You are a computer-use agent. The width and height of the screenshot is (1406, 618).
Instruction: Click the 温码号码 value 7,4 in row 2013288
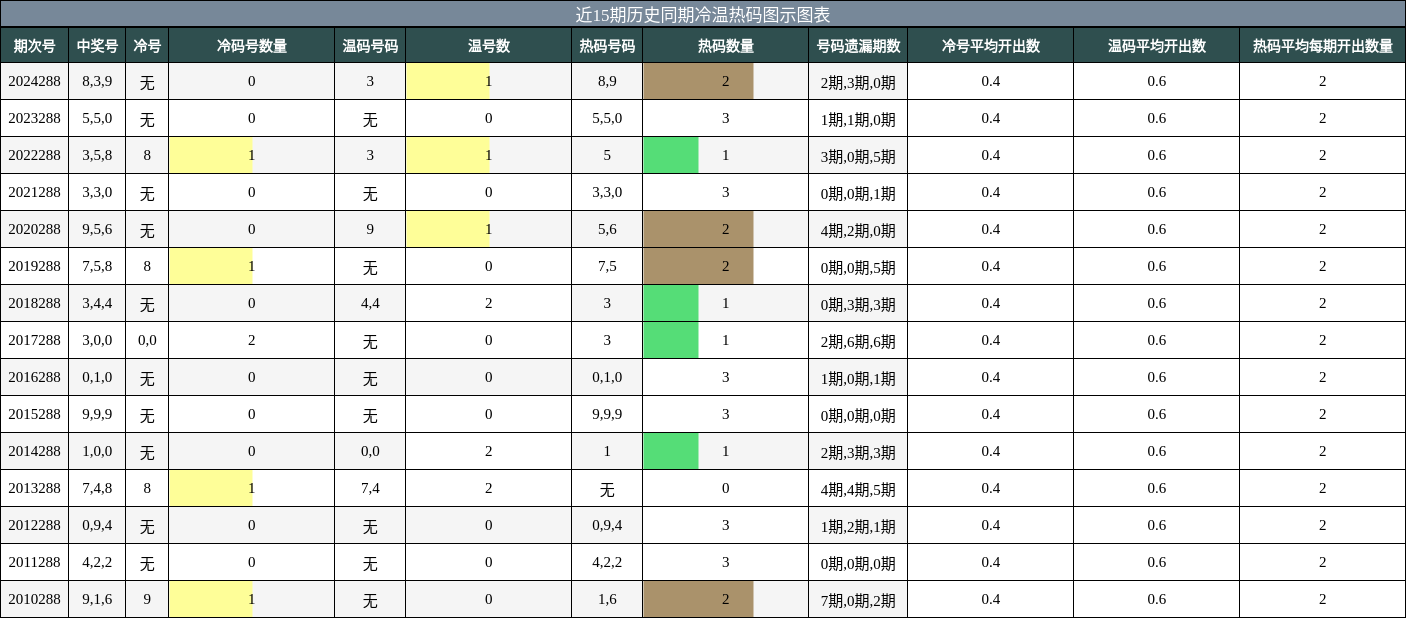pos(369,488)
